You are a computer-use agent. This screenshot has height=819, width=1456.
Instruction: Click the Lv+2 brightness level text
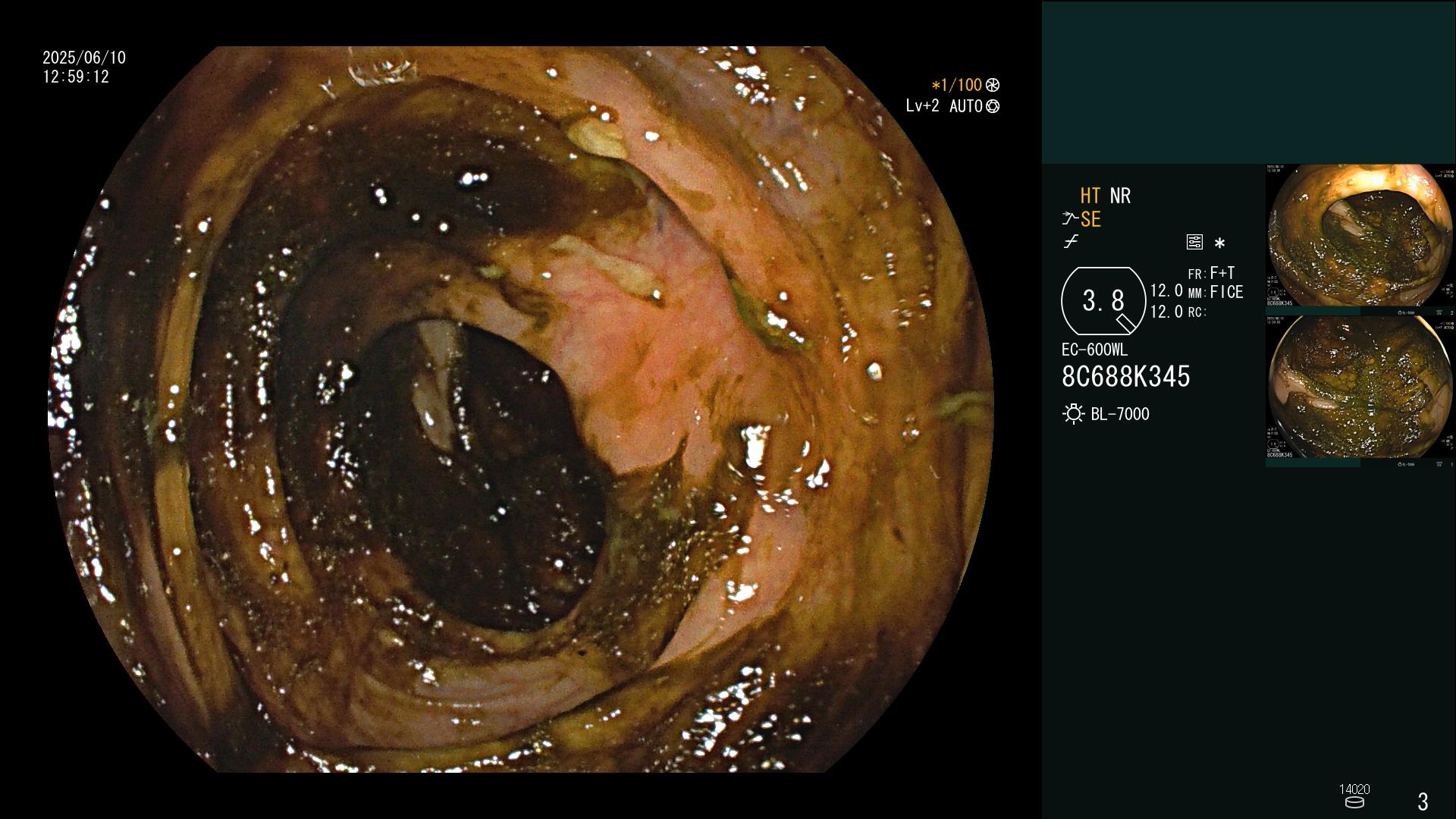coord(922,106)
